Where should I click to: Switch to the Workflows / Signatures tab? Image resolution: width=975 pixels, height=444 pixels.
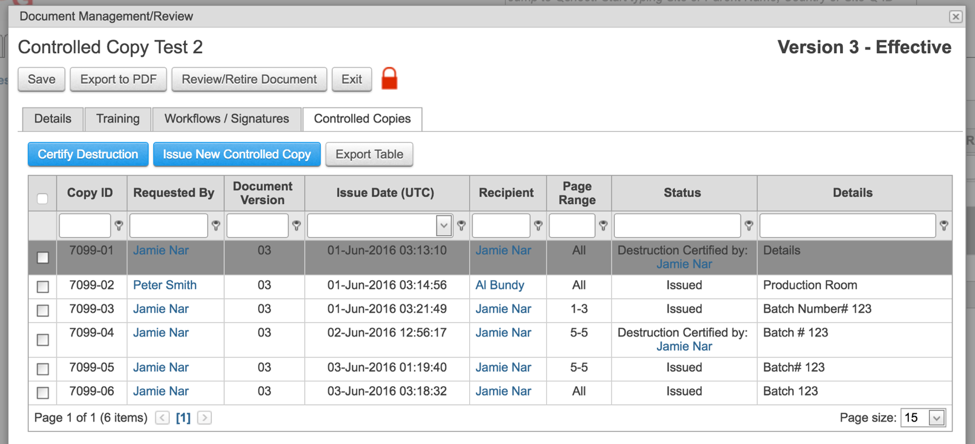point(226,119)
